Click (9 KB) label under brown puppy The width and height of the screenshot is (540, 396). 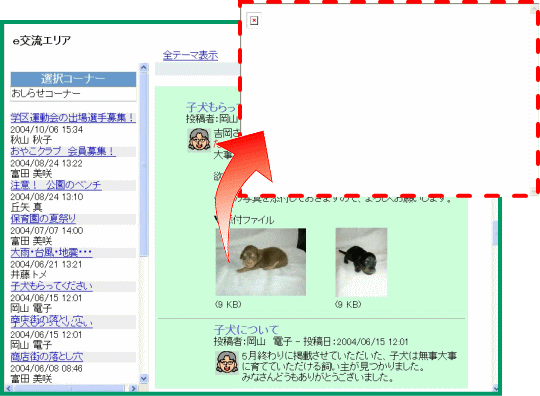pyautogui.click(x=228, y=304)
